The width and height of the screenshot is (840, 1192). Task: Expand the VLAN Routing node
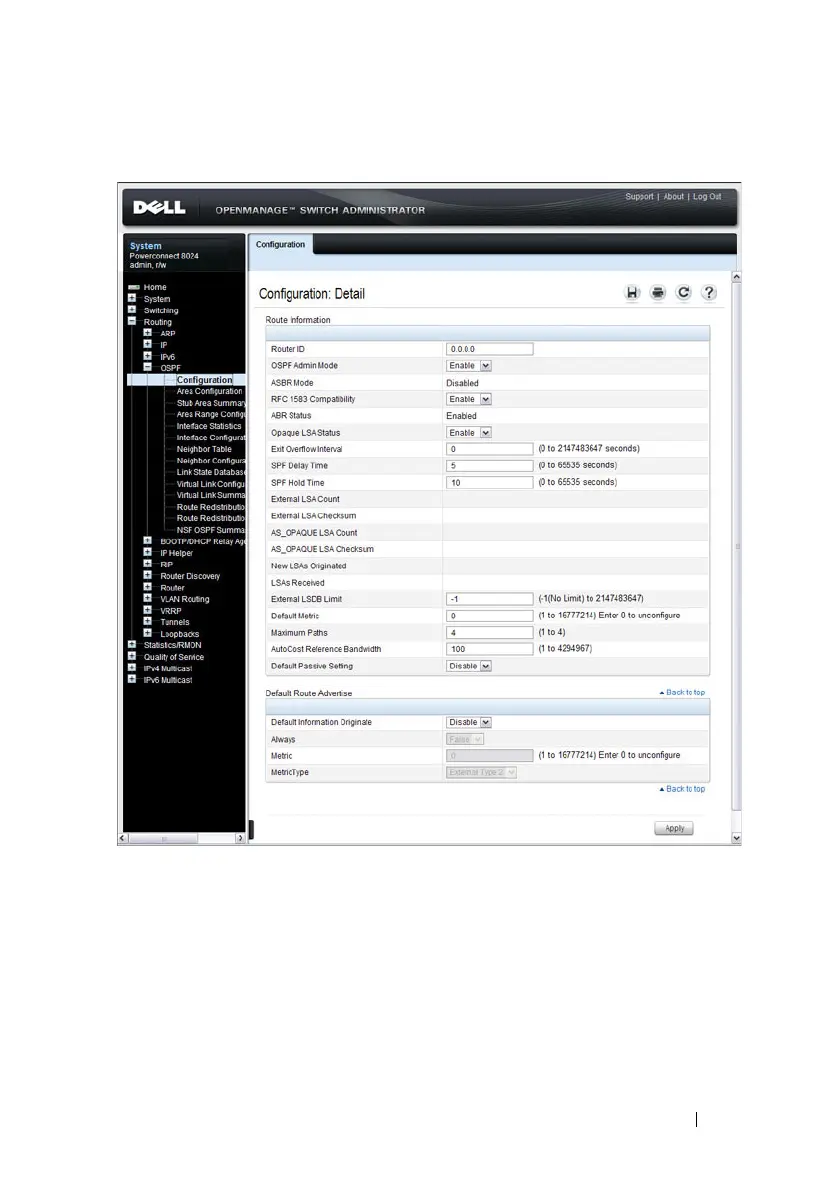point(148,598)
